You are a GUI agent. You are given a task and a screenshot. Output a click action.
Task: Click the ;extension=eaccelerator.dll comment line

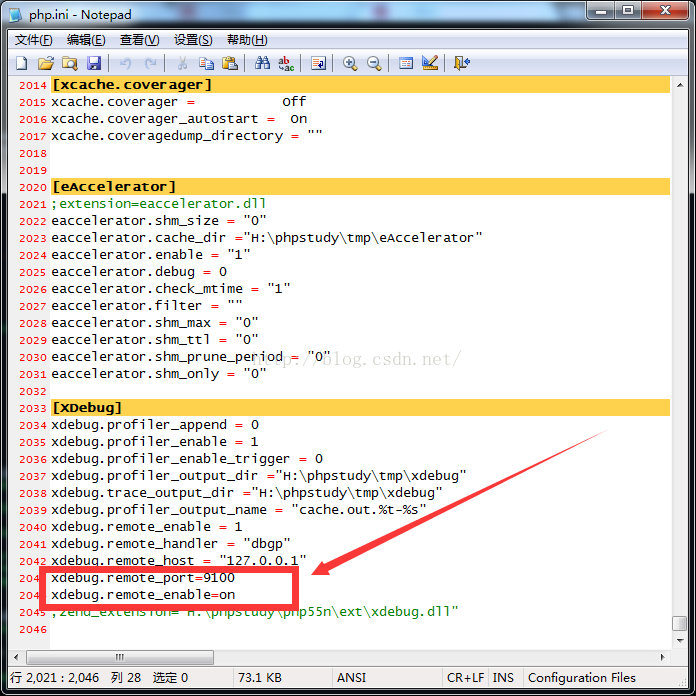[x=159, y=204]
